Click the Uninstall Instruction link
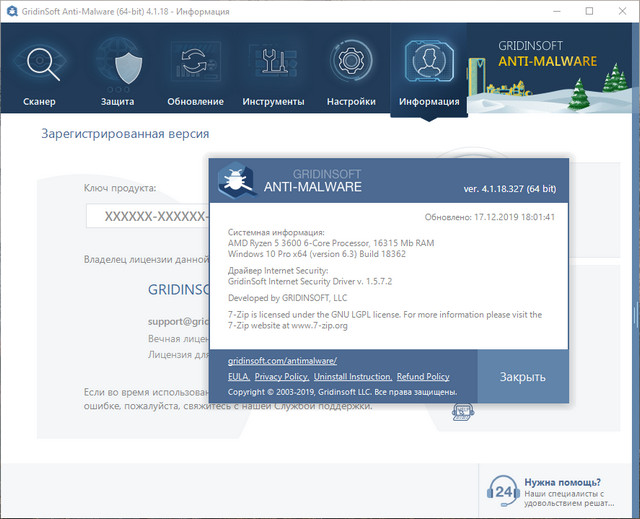Viewport: 640px width, 519px height. pos(352,377)
